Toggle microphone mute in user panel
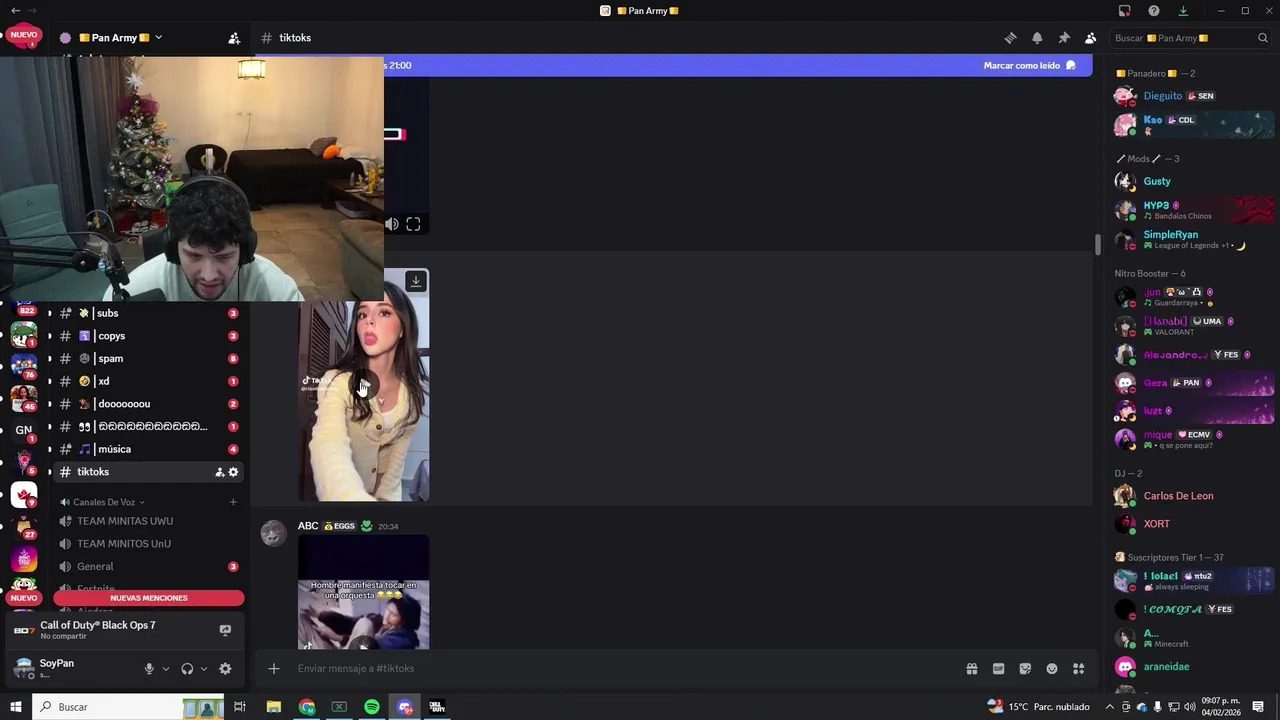 point(149,669)
